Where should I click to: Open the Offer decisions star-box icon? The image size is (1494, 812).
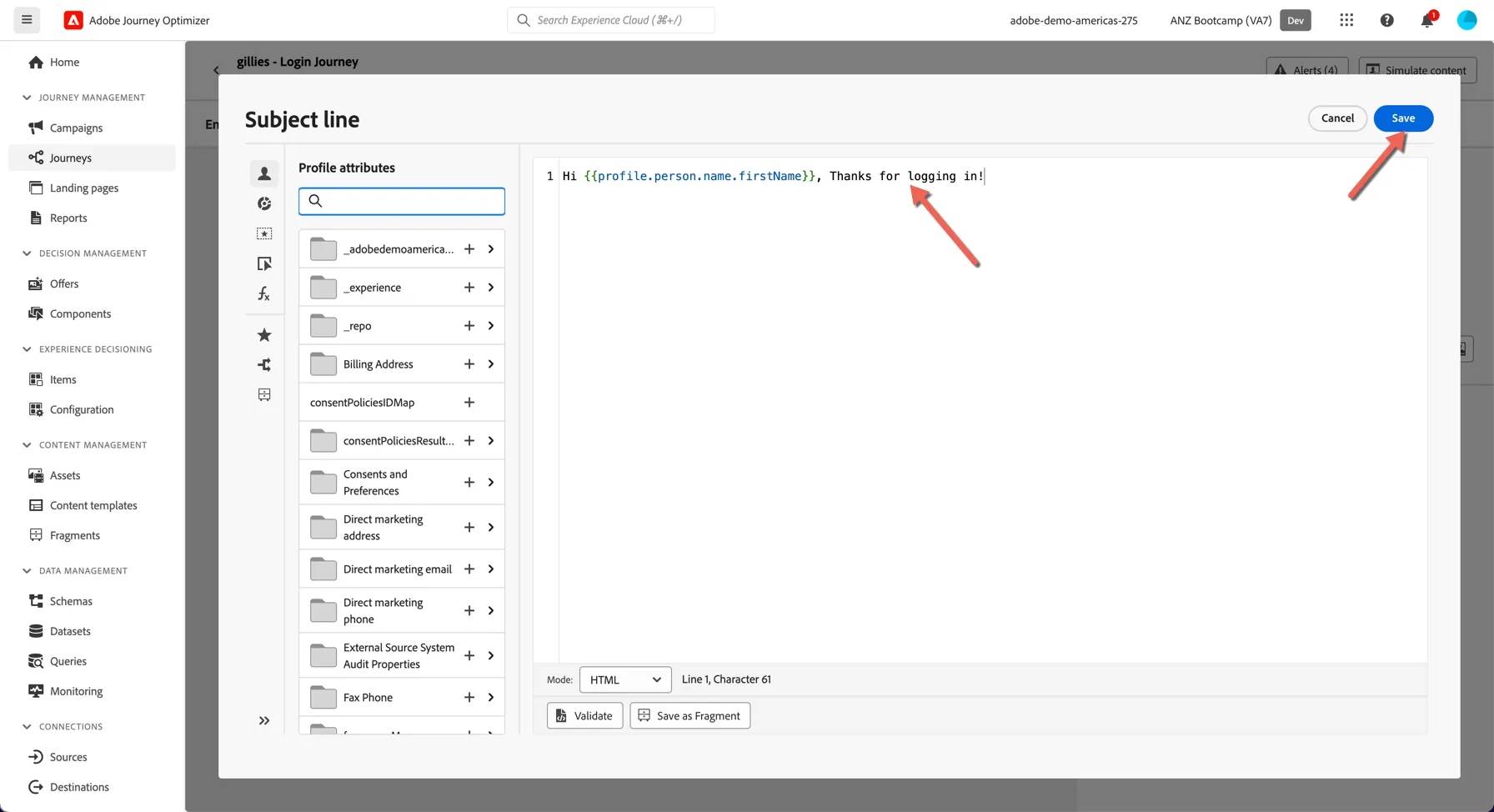(x=264, y=233)
